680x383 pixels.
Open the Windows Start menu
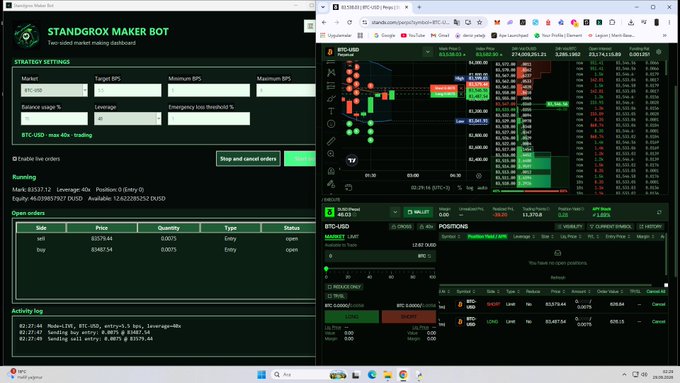(x=262, y=375)
